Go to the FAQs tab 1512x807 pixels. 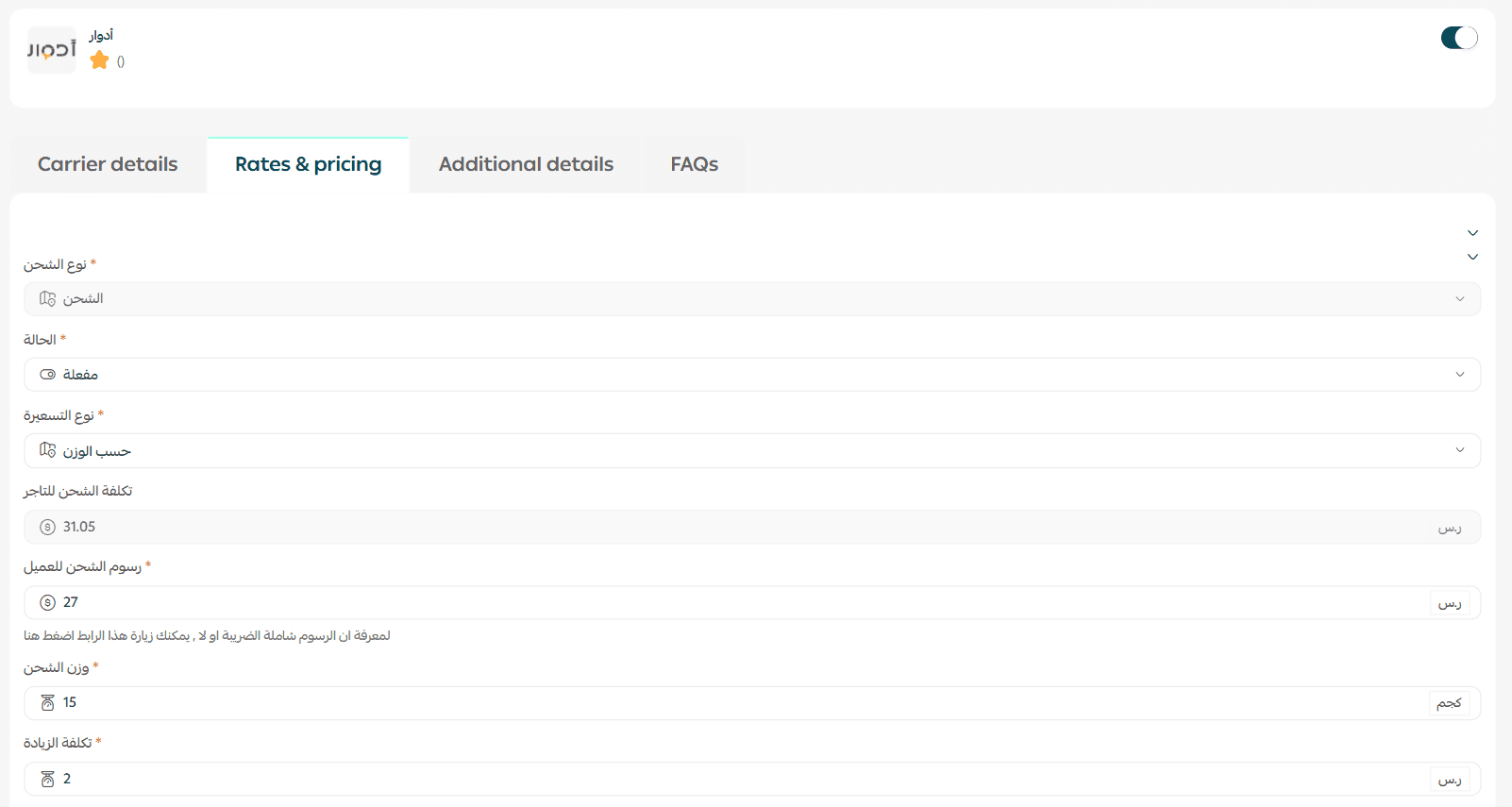694,164
